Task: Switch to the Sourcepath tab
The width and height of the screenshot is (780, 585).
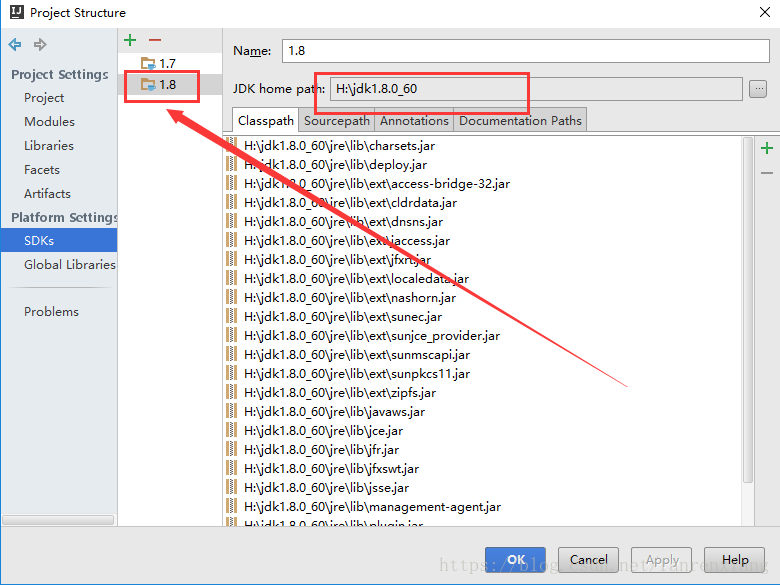Action: coord(337,121)
